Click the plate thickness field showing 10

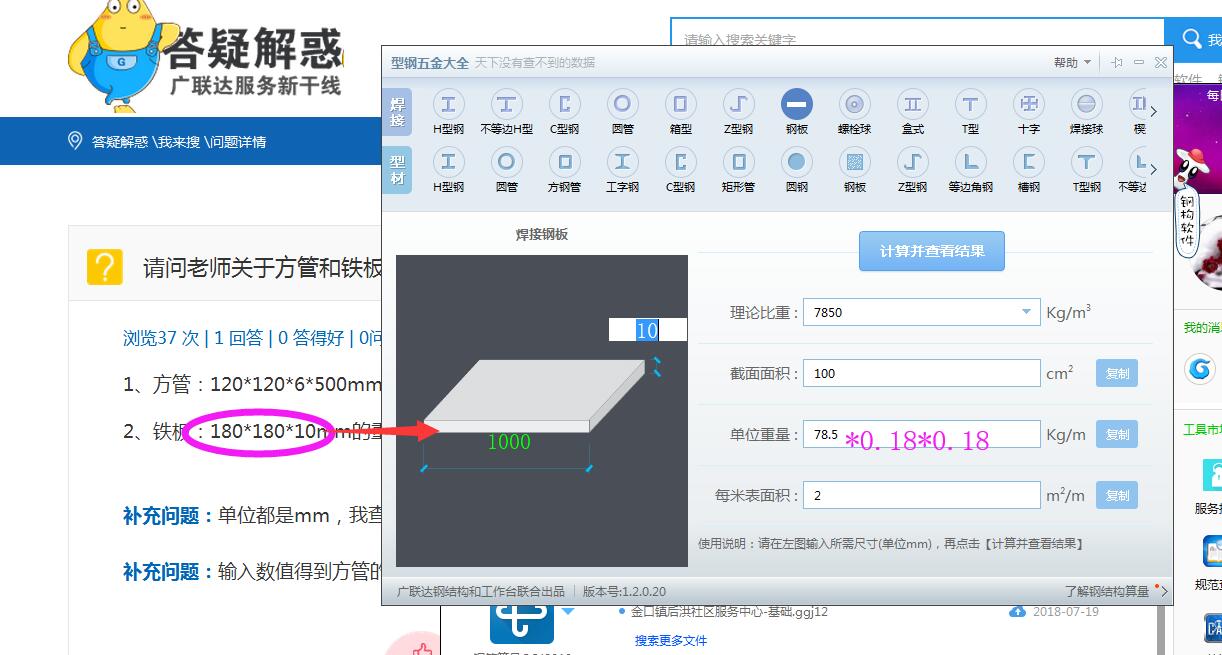tap(647, 330)
